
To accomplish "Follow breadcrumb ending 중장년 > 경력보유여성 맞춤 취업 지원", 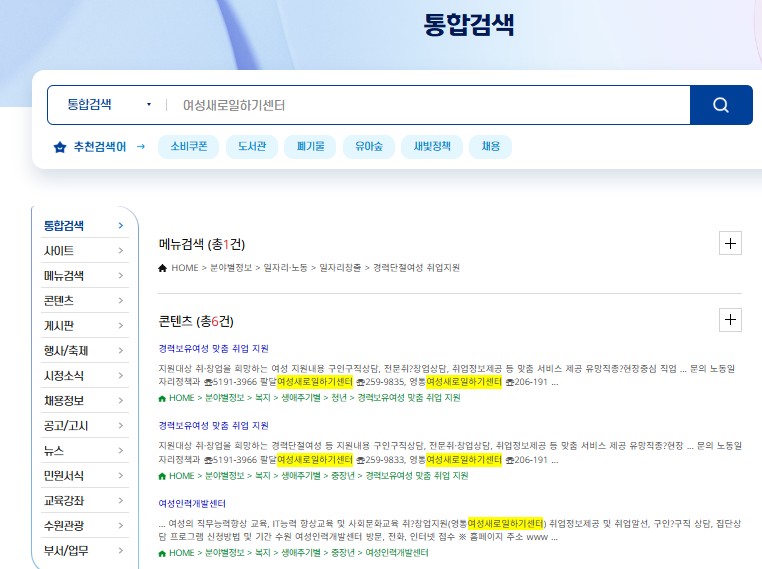I will coord(313,476).
